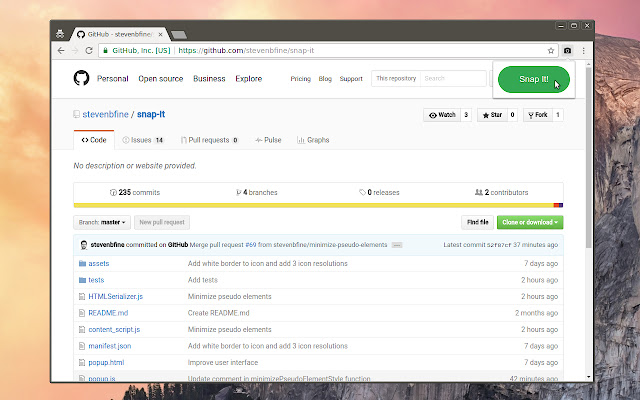Click the 'Create README.md' commit message
This screenshot has width=640, height=400.
pyautogui.click(x=218, y=313)
